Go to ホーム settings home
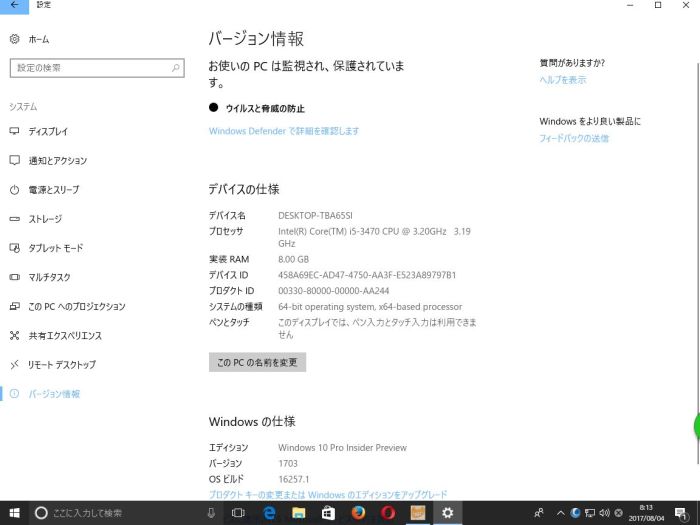Viewport: 700px width, 525px height. (x=38, y=39)
